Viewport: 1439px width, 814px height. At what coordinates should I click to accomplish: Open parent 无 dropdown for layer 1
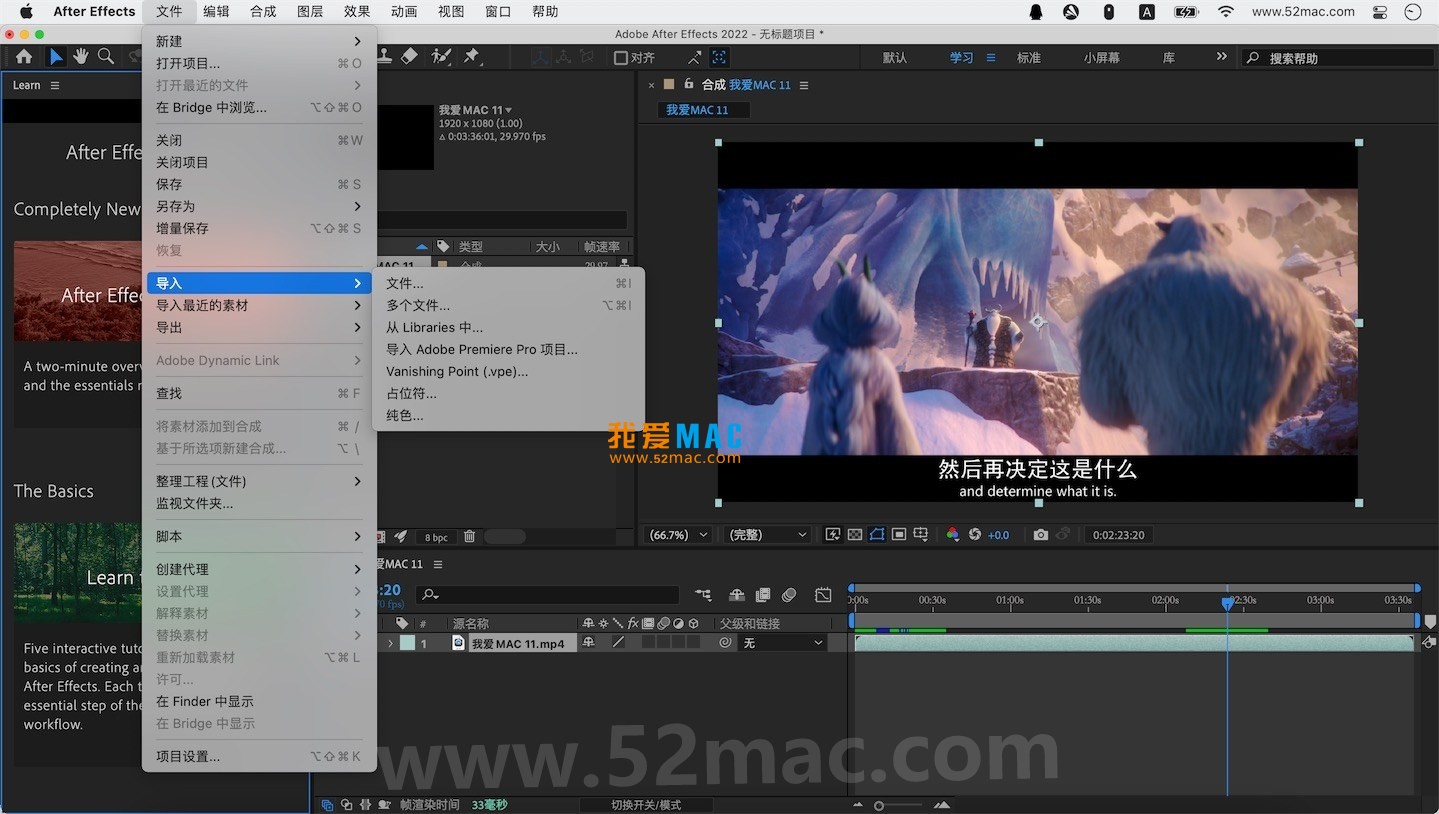[783, 643]
